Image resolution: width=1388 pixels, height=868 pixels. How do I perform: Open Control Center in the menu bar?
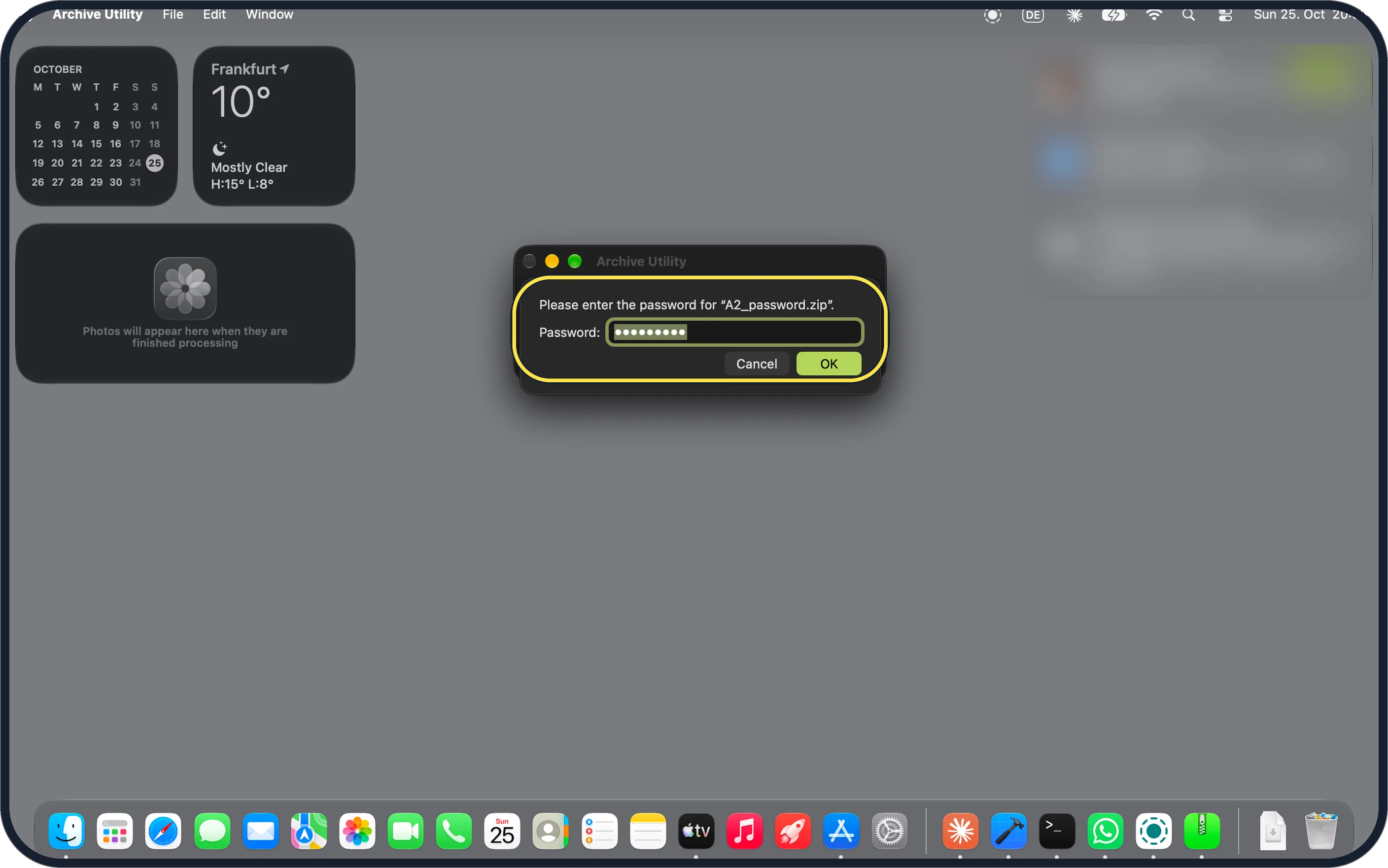pyautogui.click(x=1225, y=15)
